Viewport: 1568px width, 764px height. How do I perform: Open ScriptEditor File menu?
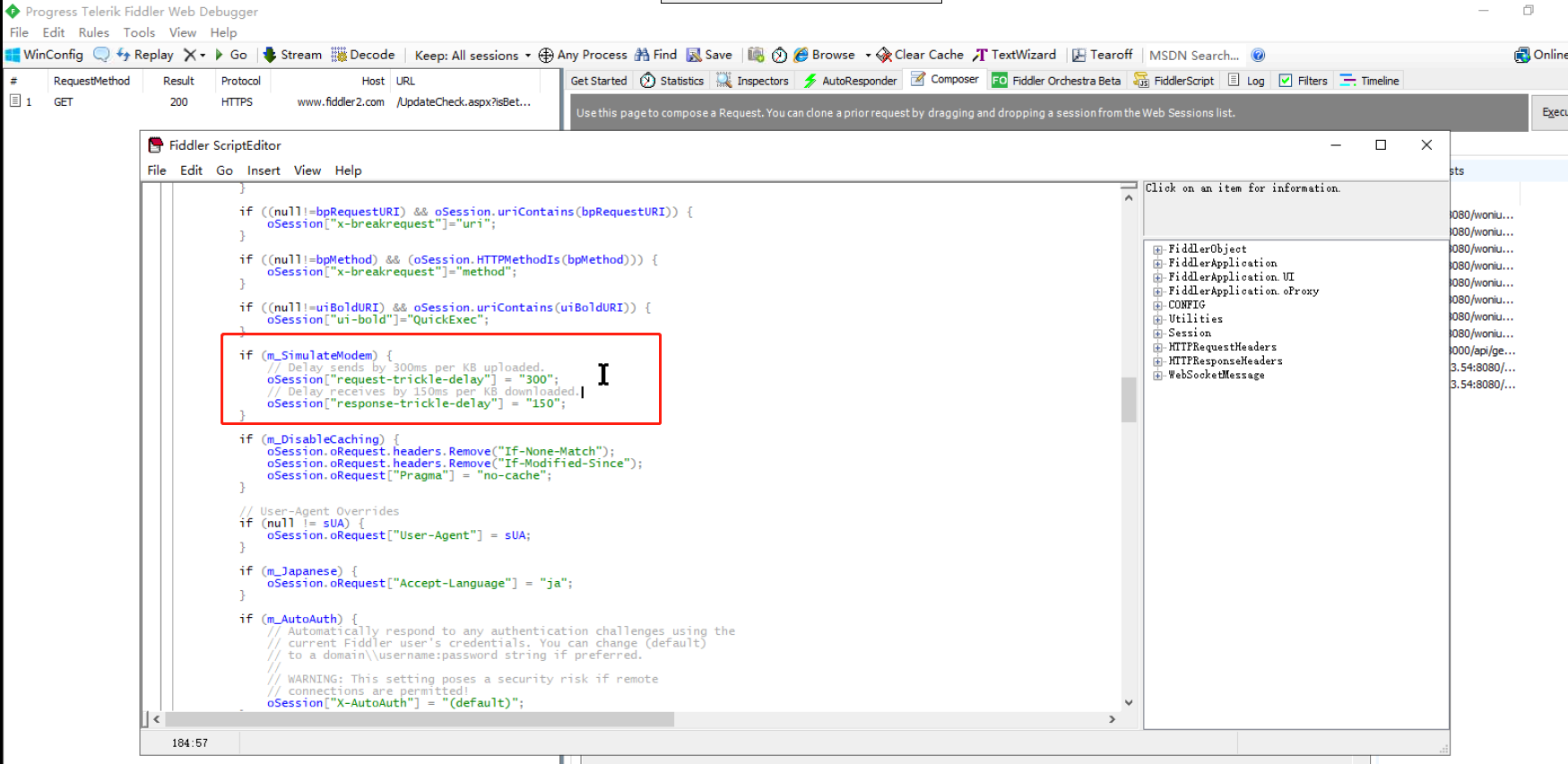click(x=157, y=170)
